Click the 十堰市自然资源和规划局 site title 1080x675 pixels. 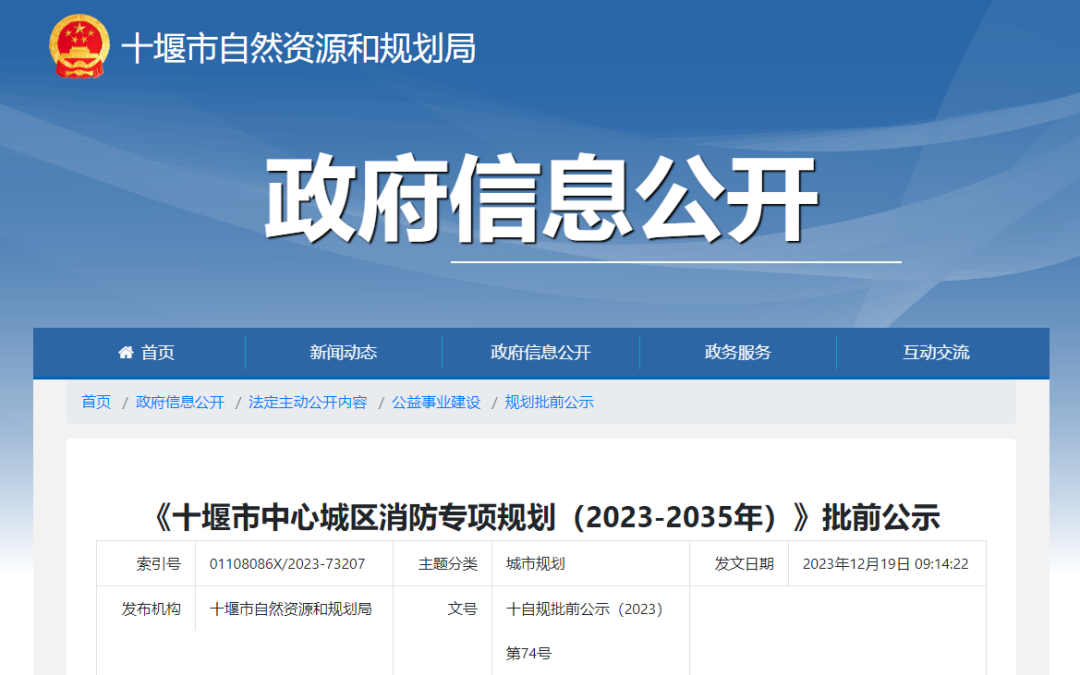(x=299, y=48)
